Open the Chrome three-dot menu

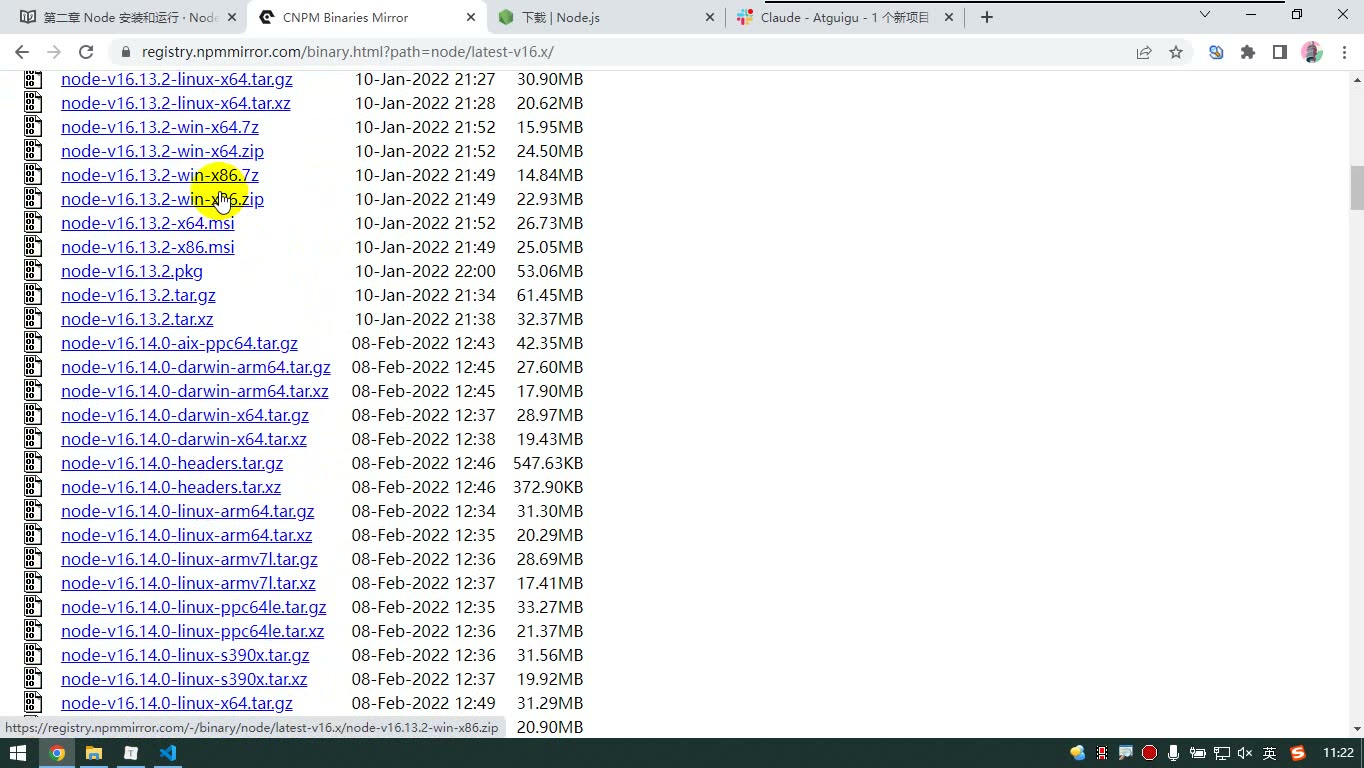[1343, 52]
